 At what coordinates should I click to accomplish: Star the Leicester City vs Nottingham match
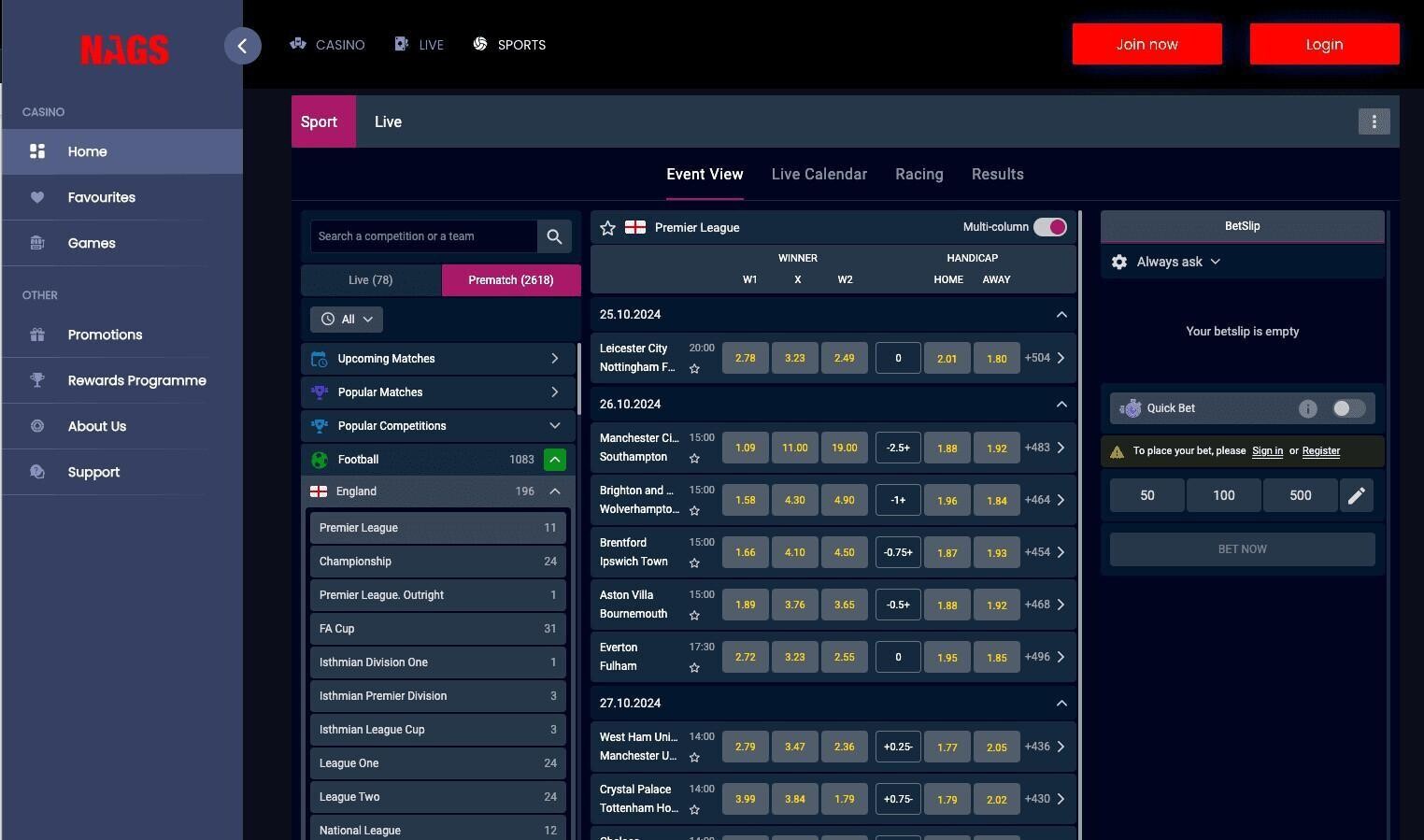694,369
